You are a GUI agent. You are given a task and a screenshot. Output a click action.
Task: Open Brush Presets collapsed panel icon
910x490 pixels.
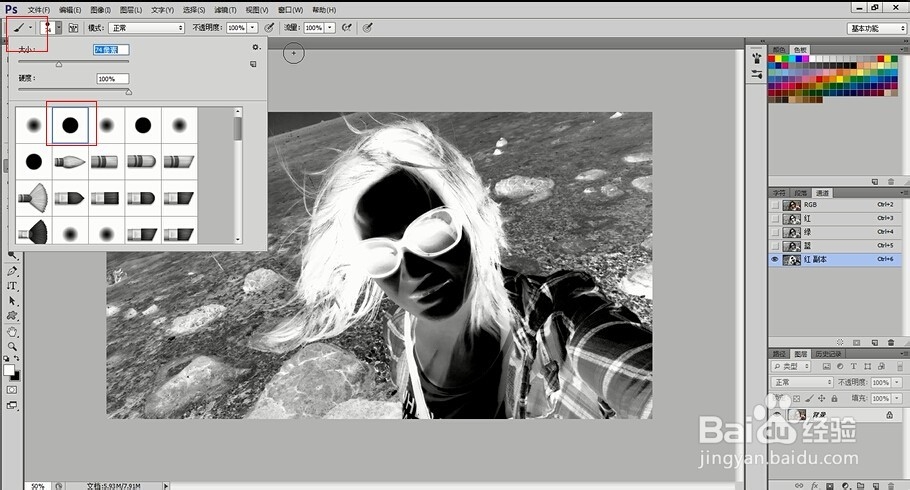click(756, 58)
